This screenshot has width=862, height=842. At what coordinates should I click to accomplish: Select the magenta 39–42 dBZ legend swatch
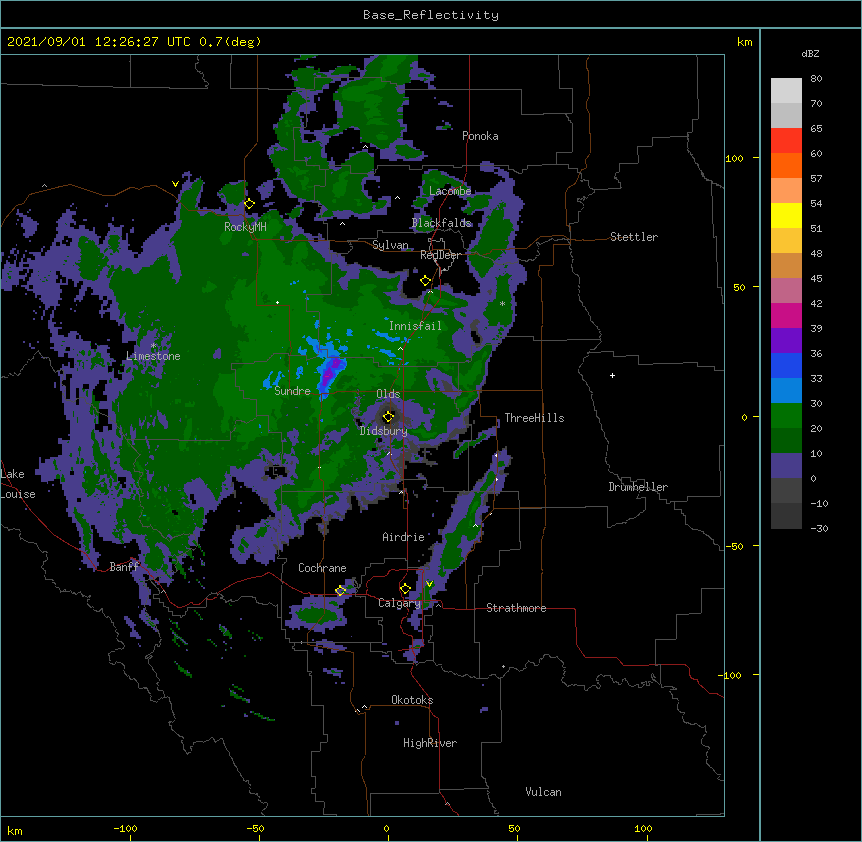pos(786,315)
